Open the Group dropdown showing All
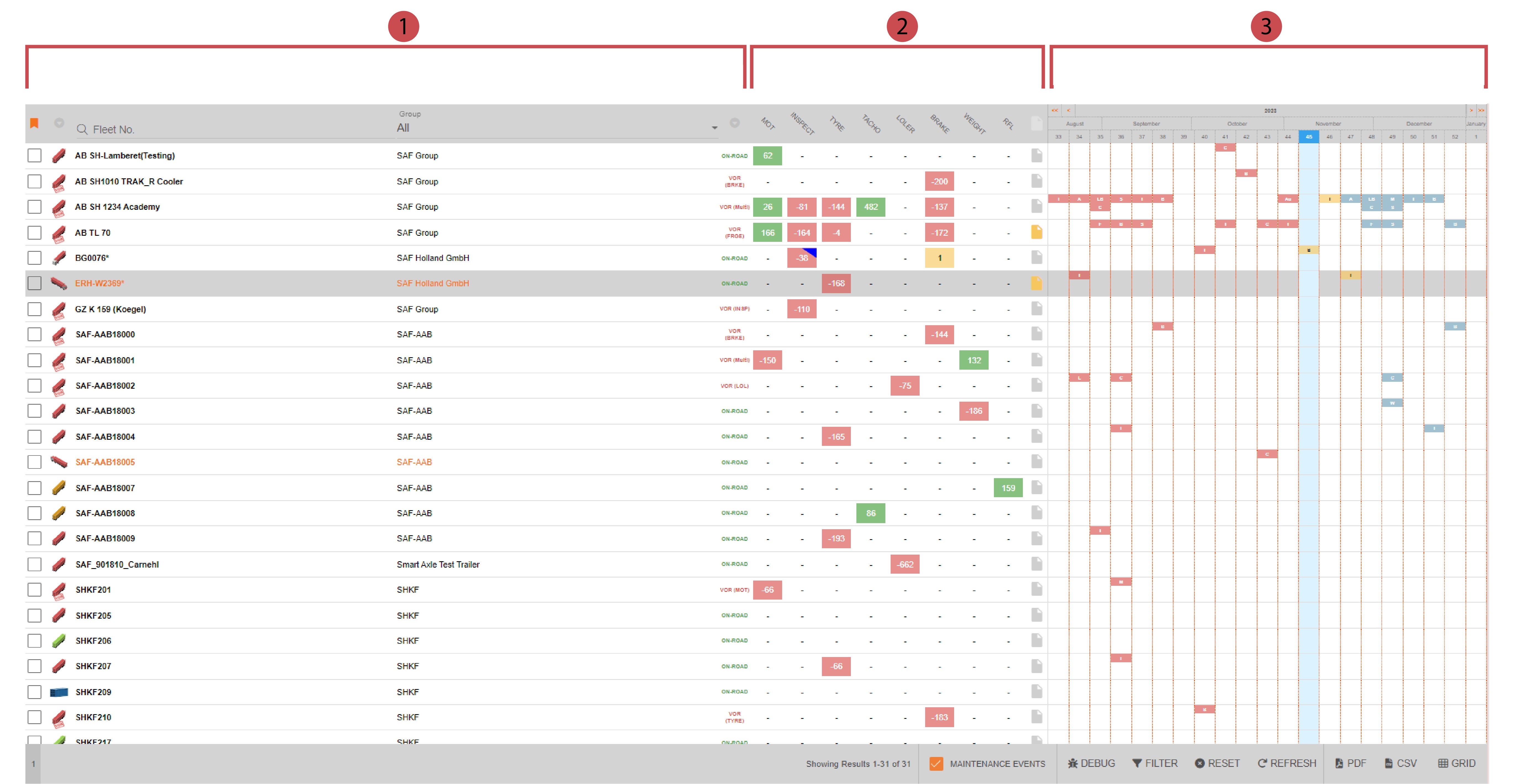The height and width of the screenshot is (784, 1514). click(x=556, y=128)
